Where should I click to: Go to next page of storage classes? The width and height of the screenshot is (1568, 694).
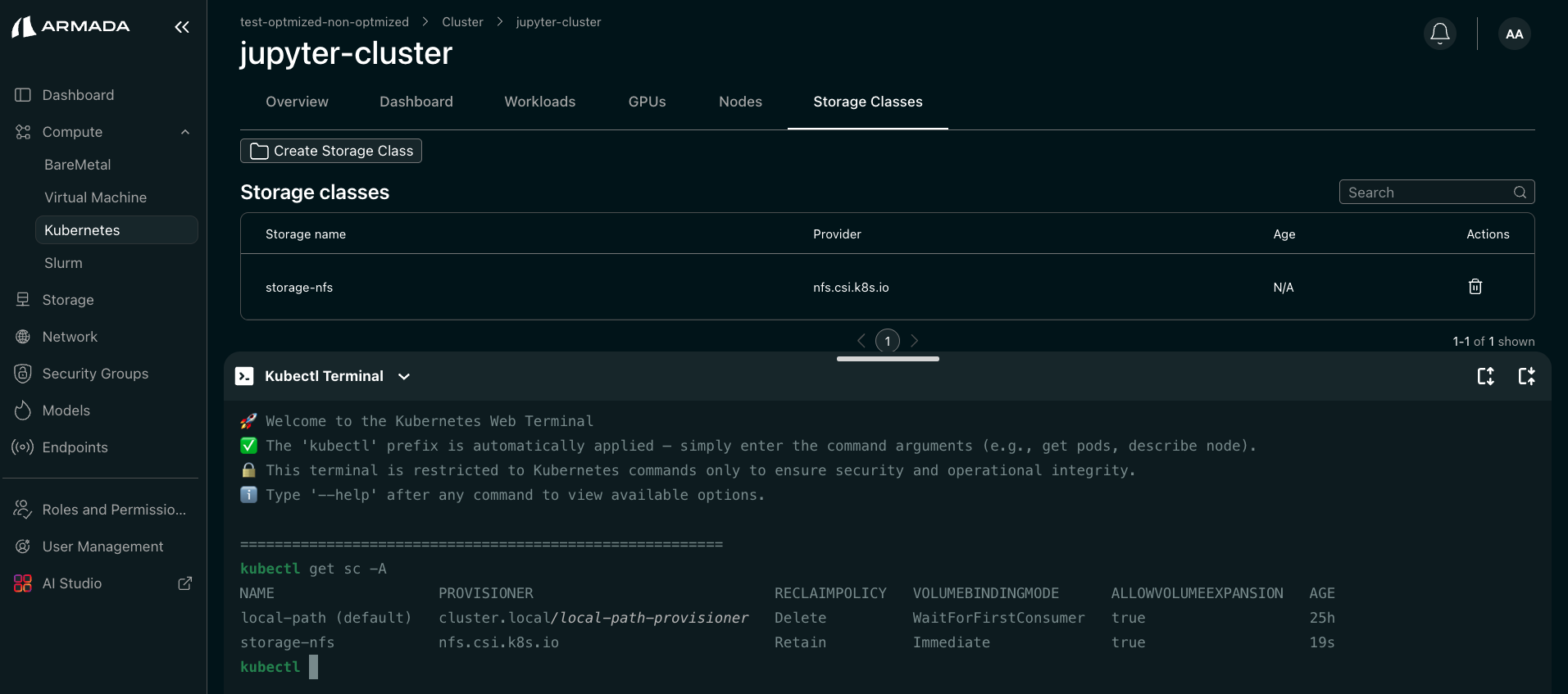(915, 341)
